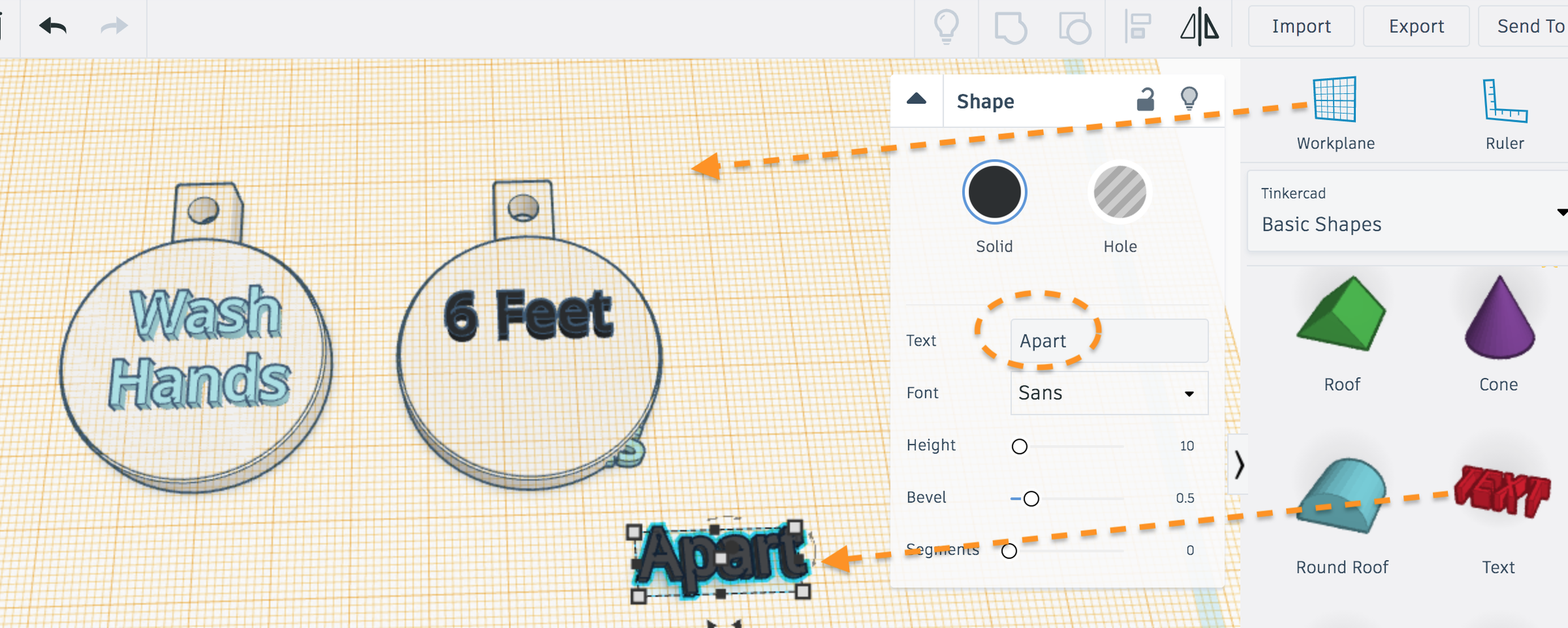
Task: Click the Export menu item
Action: point(1416,26)
